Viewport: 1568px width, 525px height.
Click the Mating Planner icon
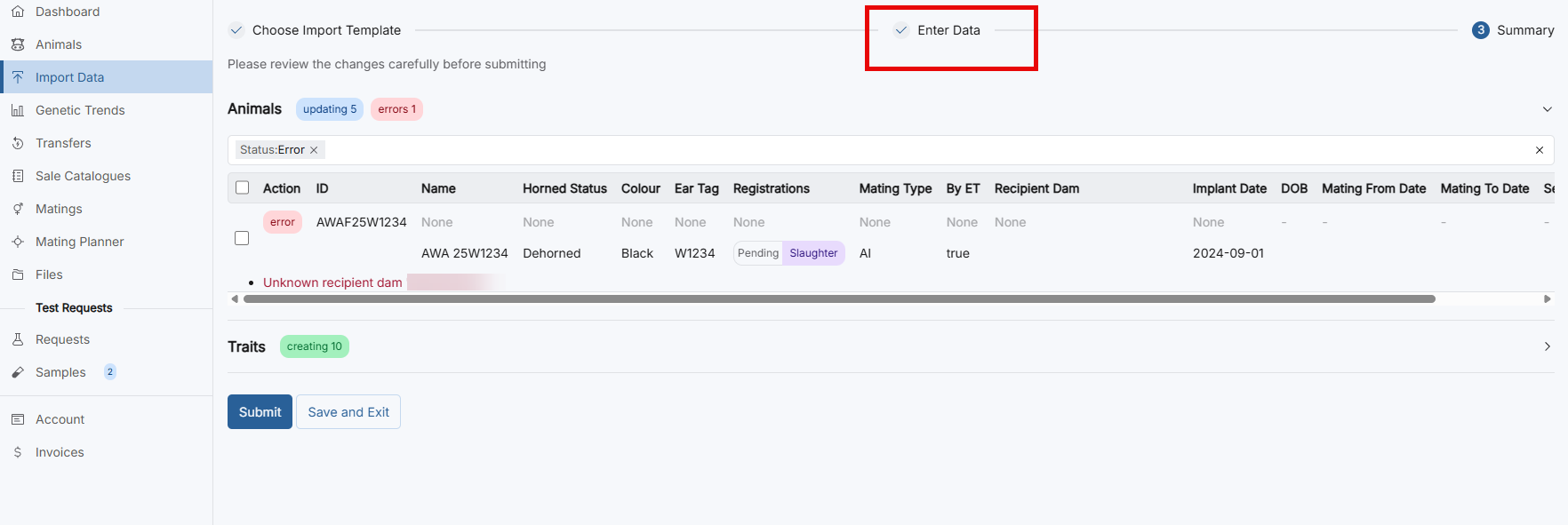point(18,242)
